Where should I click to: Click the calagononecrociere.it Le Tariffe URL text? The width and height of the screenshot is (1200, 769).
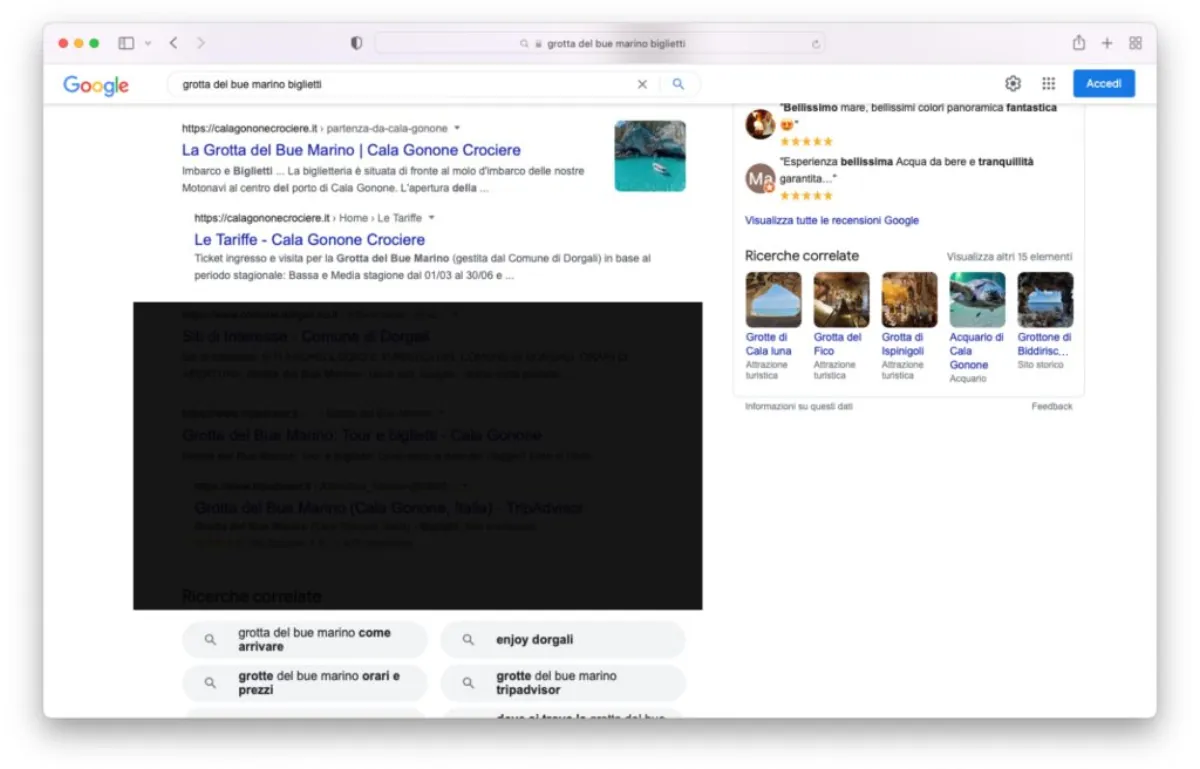pos(308,217)
